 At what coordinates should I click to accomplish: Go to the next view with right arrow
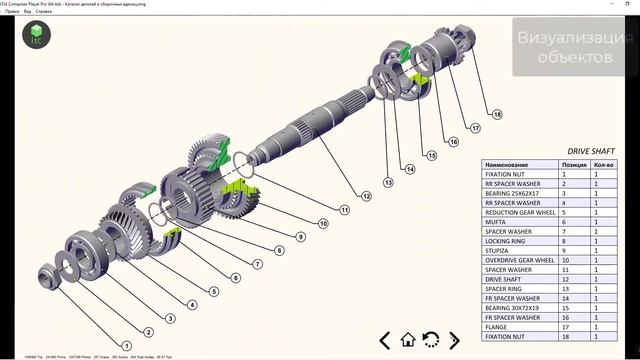[454, 340]
